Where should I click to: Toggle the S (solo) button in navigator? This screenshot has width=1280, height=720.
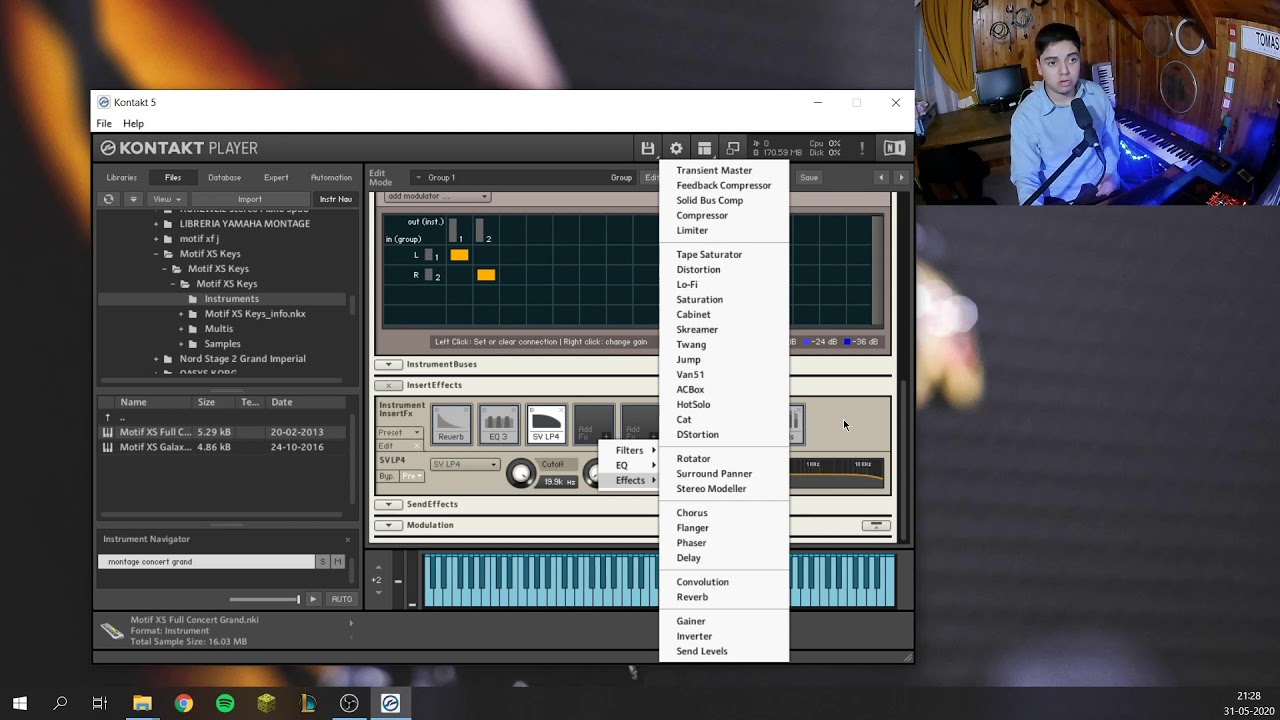[322, 562]
